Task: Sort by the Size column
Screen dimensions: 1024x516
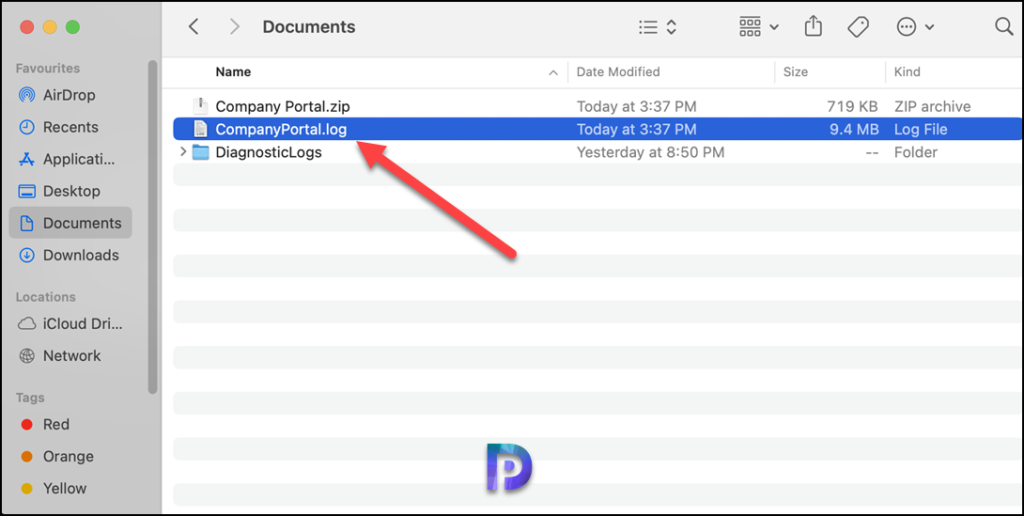Action: point(795,72)
